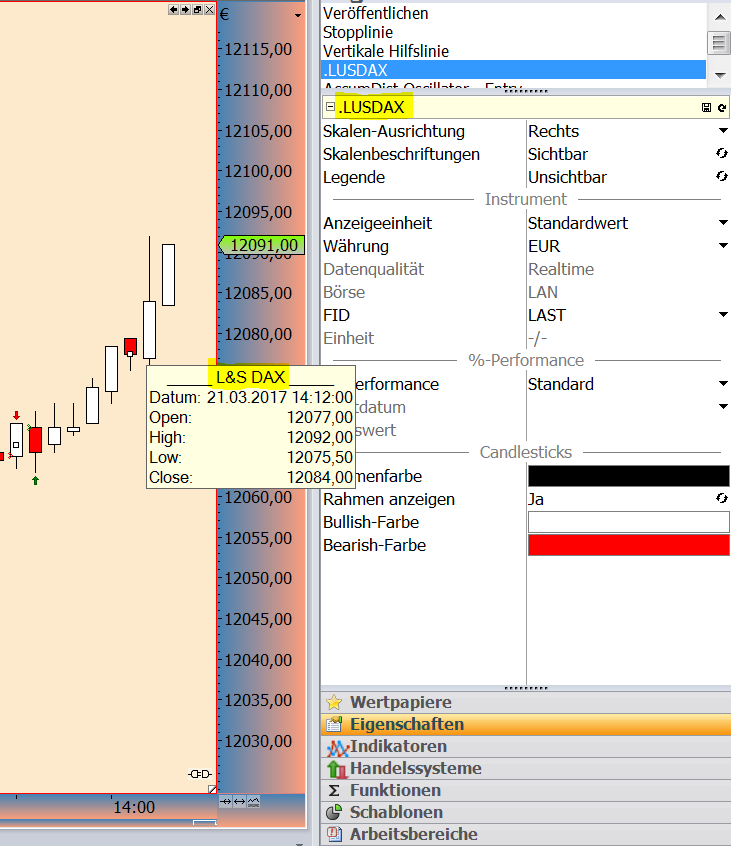Open the price scale dropdown arrow
731x846 pixels.
click(298, 16)
